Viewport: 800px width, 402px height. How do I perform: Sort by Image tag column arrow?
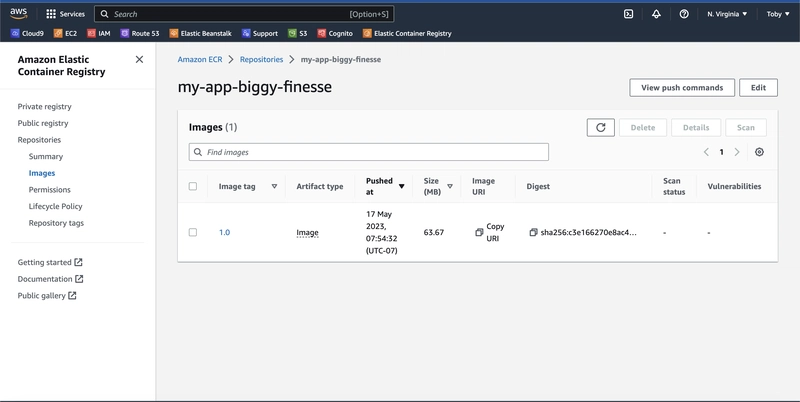click(x=274, y=186)
